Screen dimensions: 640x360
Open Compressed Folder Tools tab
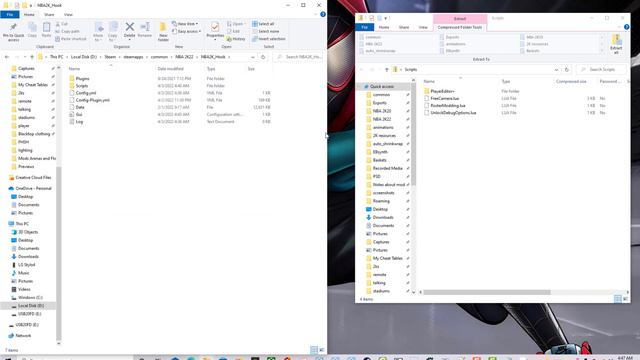point(460,27)
